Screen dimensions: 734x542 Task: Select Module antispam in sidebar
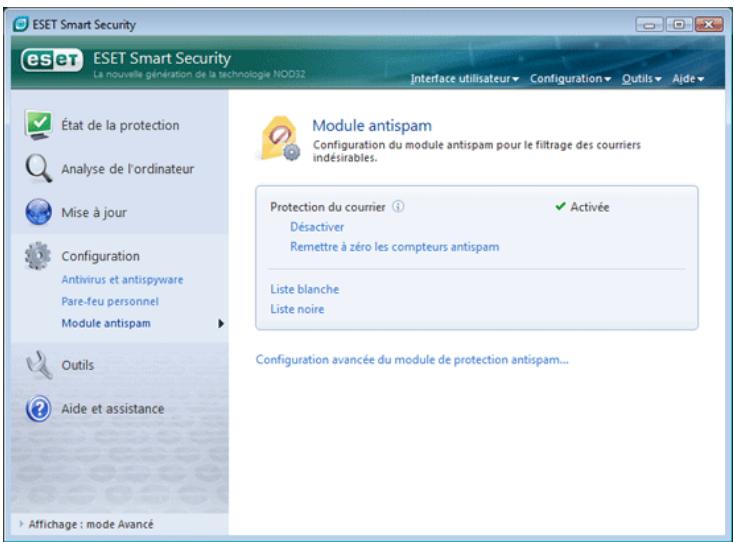pos(106,323)
